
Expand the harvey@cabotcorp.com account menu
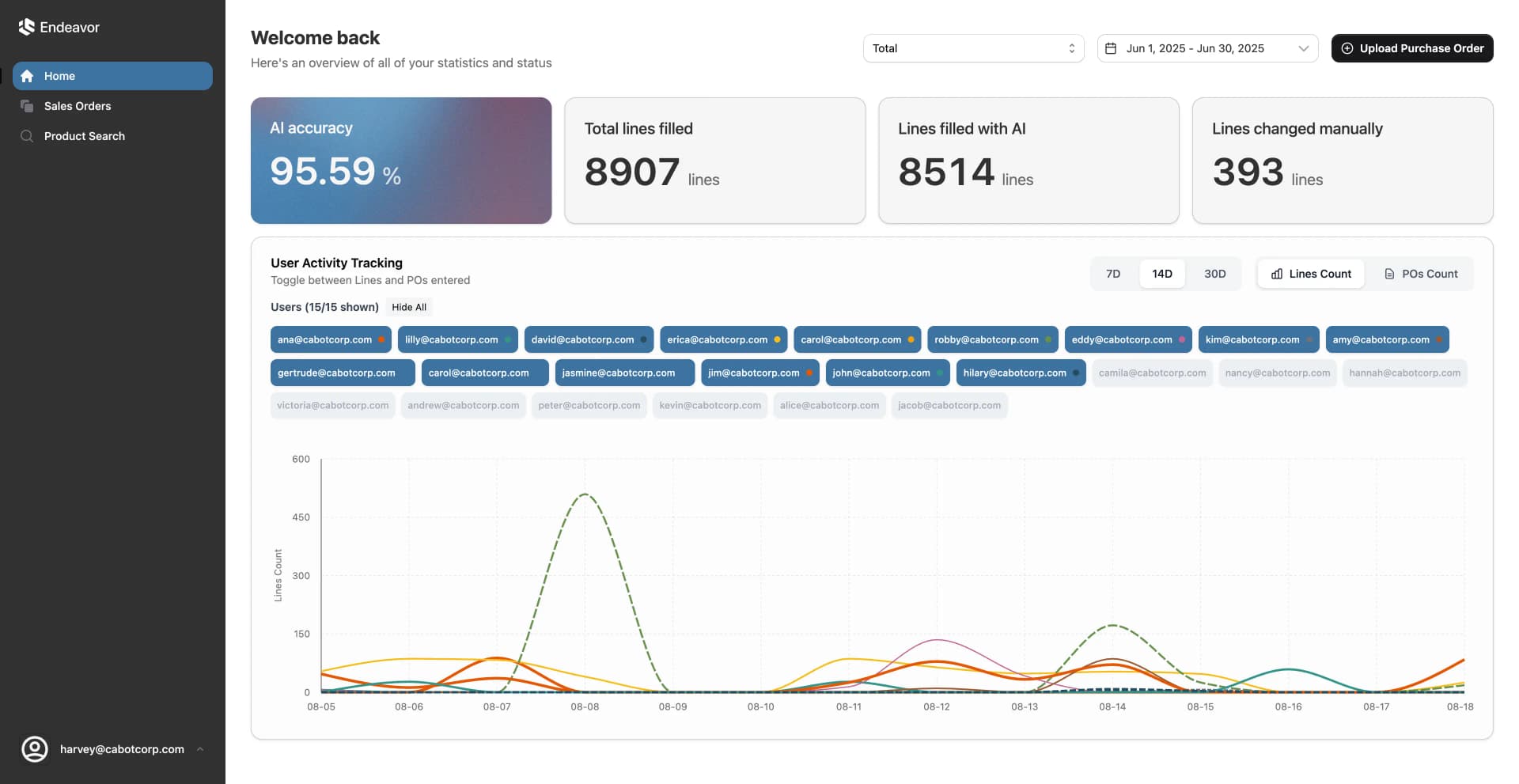point(199,749)
